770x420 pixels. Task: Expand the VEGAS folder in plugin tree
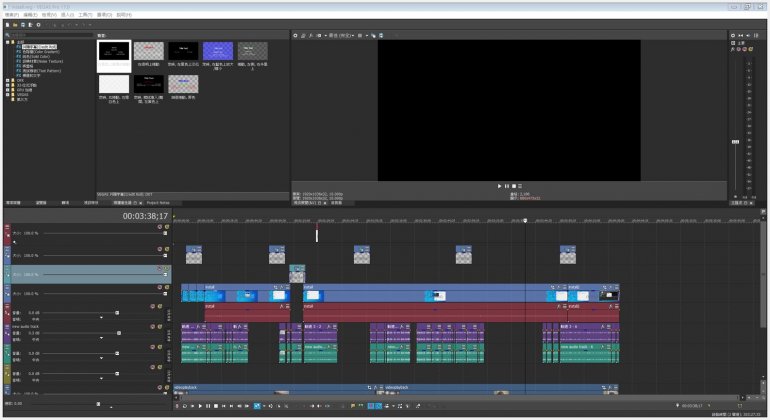coord(8,94)
